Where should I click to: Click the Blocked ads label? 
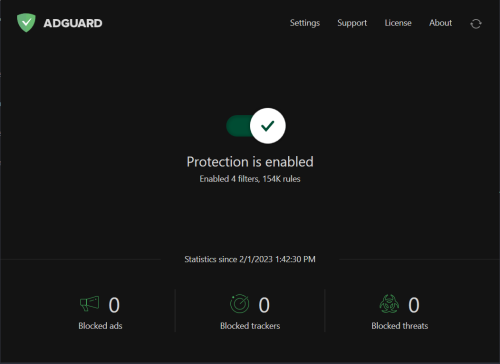coord(100,326)
